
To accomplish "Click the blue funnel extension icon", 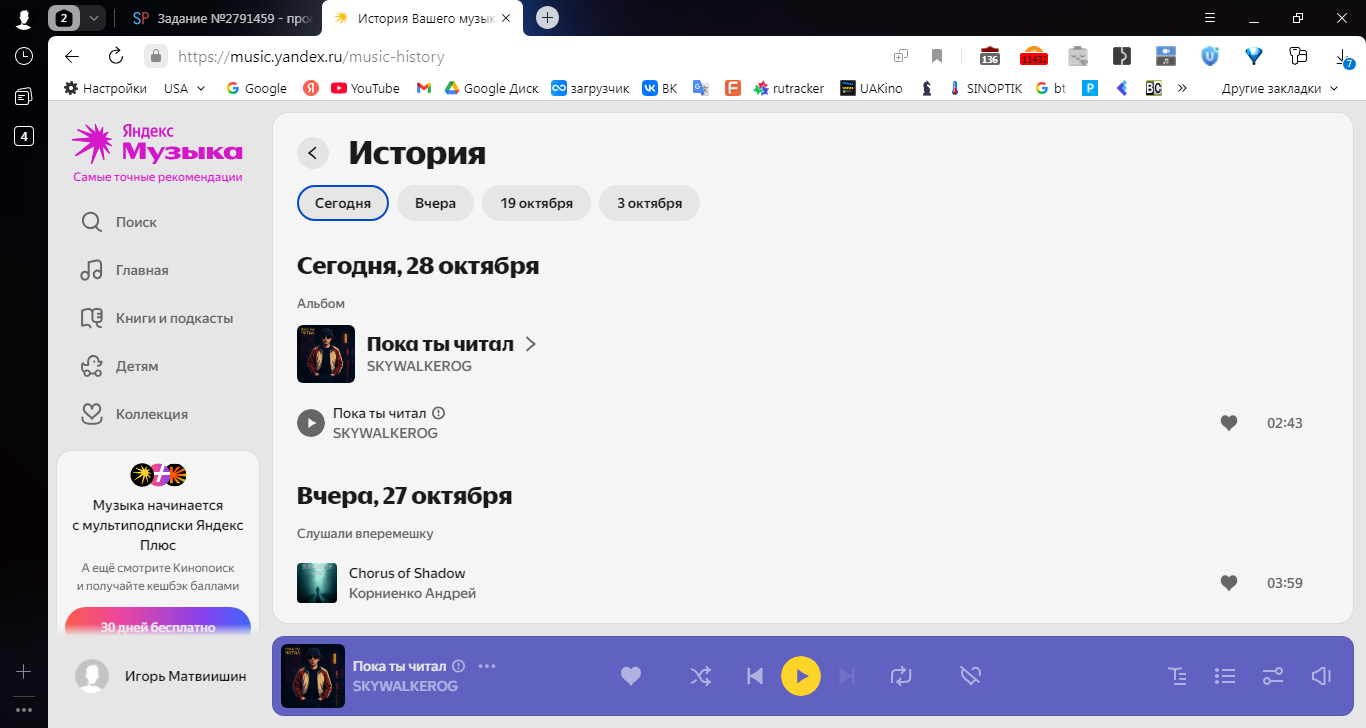I will [x=1254, y=56].
